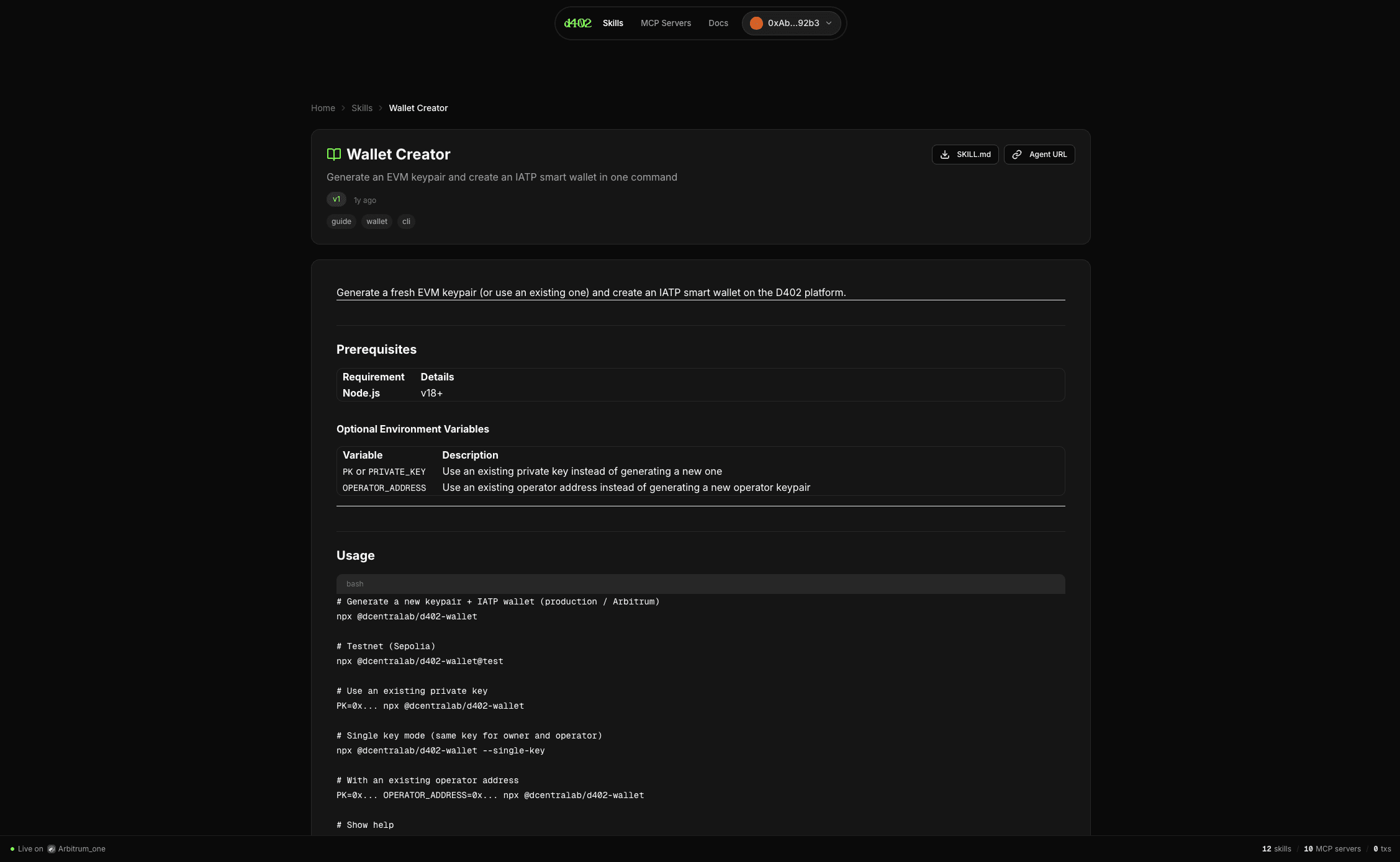The height and width of the screenshot is (862, 1400).
Task: Click the orange avatar in the wallet pill
Action: pos(756,23)
